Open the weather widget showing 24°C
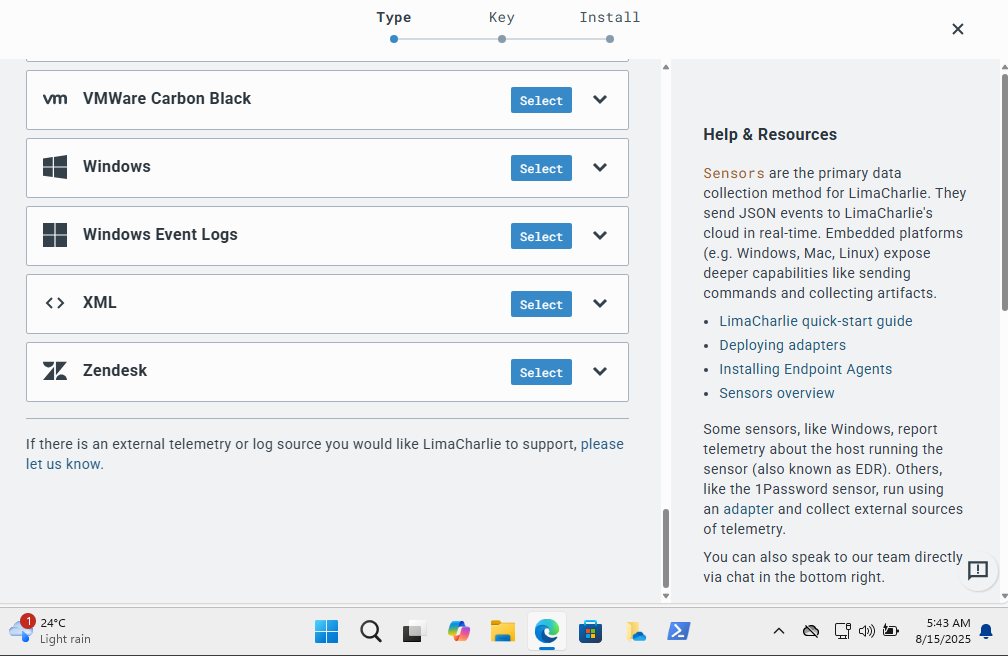This screenshot has height=656, width=1008. tap(50, 631)
